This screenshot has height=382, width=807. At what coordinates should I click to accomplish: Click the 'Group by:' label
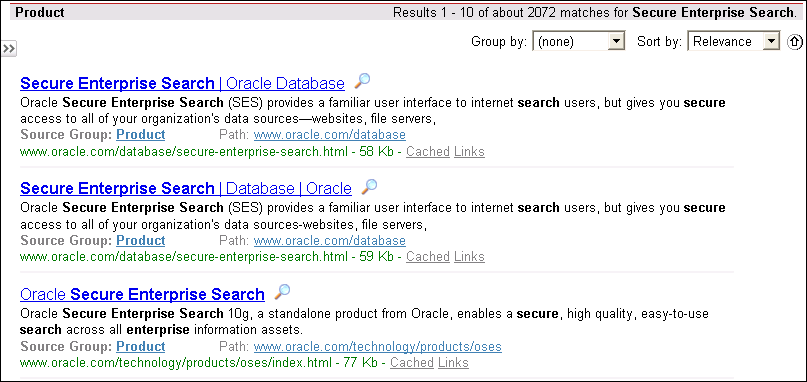coord(499,42)
